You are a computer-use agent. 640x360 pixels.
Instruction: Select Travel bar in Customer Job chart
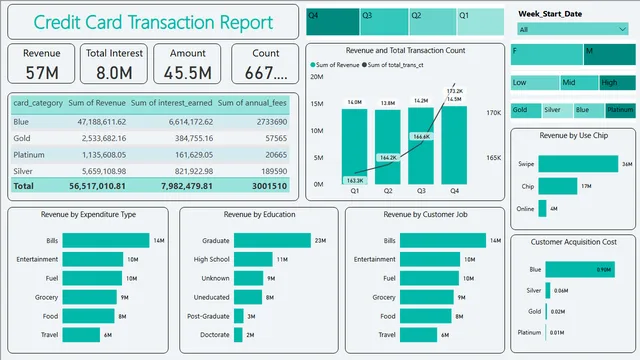(418, 335)
